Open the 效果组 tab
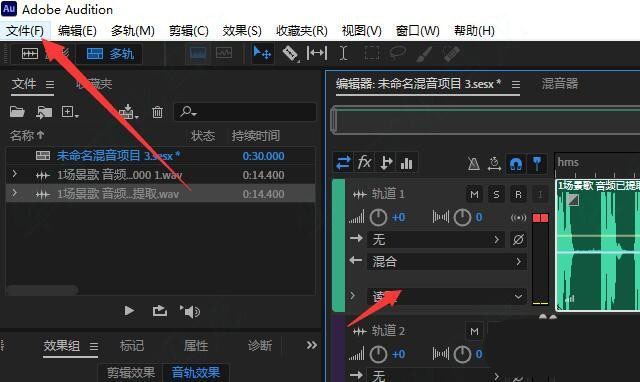The width and height of the screenshot is (640, 382). pos(62,346)
